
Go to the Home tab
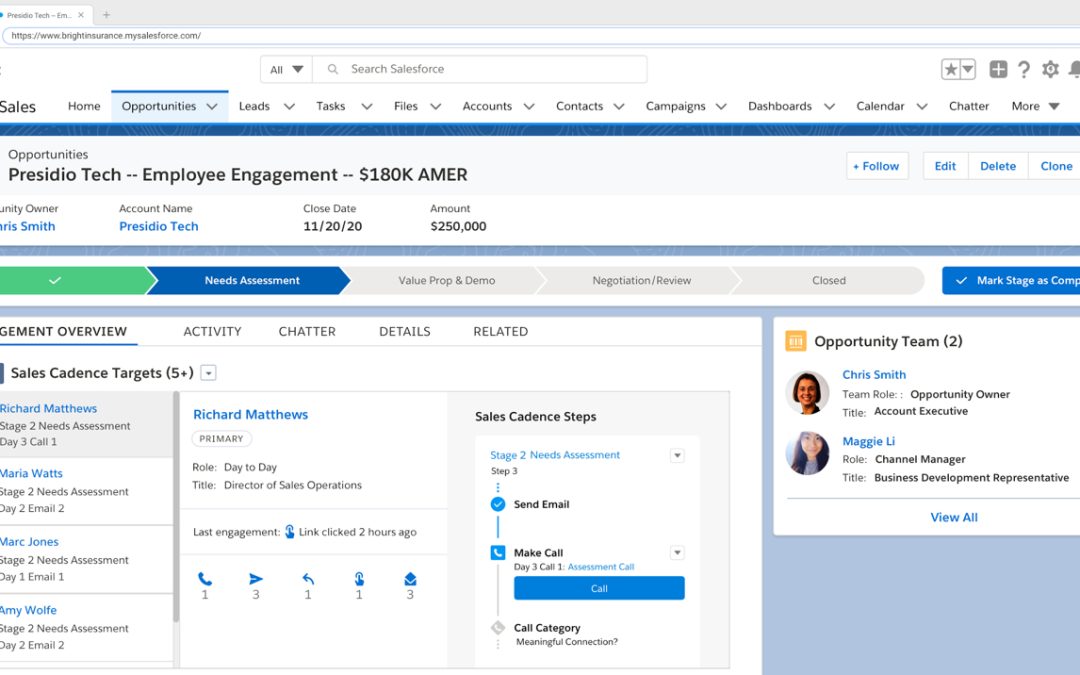[x=84, y=106]
